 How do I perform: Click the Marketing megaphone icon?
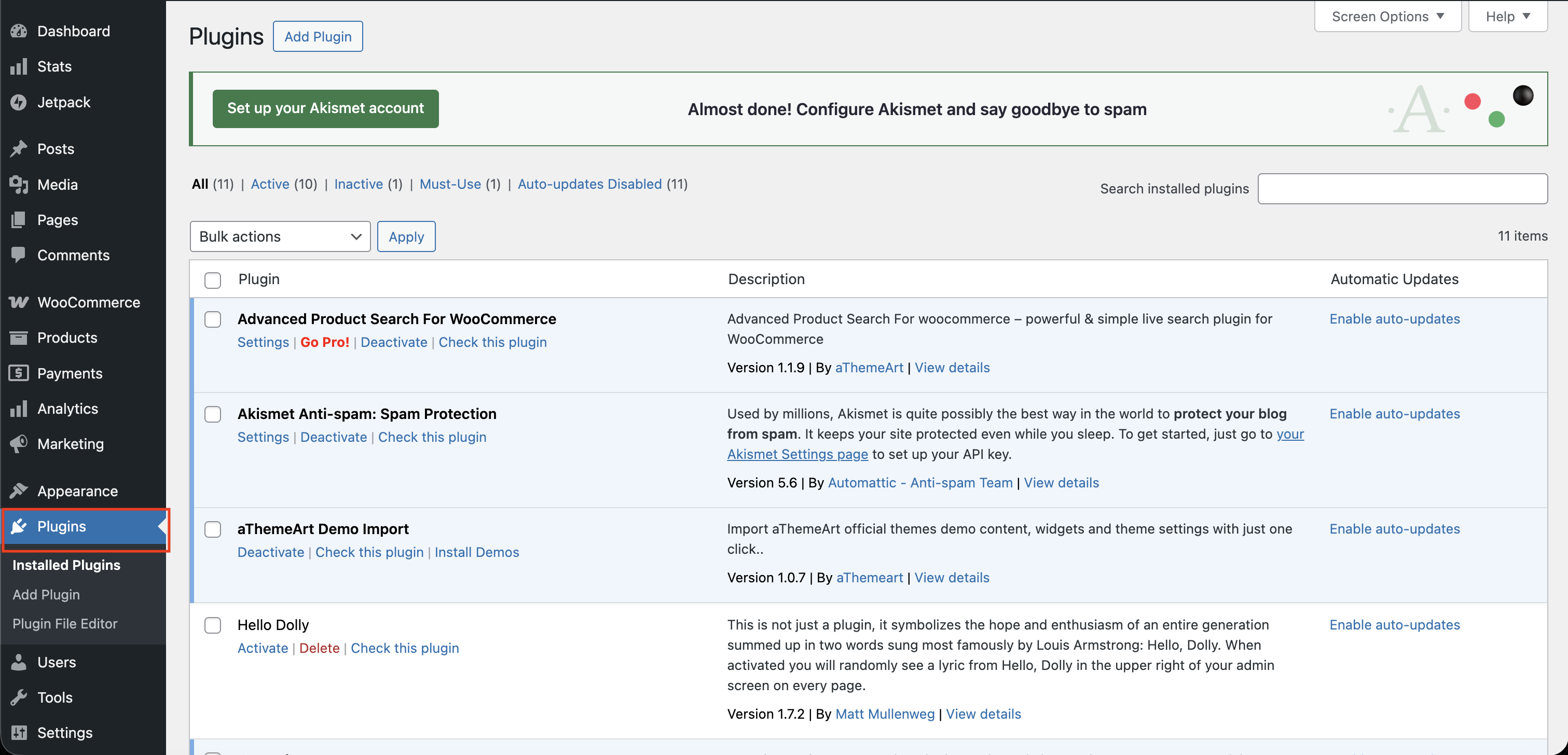19,443
